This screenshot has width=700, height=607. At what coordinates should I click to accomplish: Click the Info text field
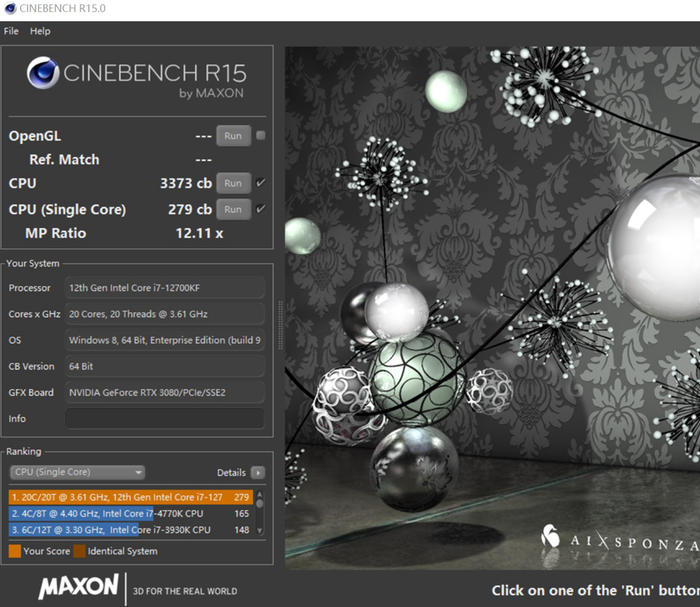pyautogui.click(x=164, y=418)
